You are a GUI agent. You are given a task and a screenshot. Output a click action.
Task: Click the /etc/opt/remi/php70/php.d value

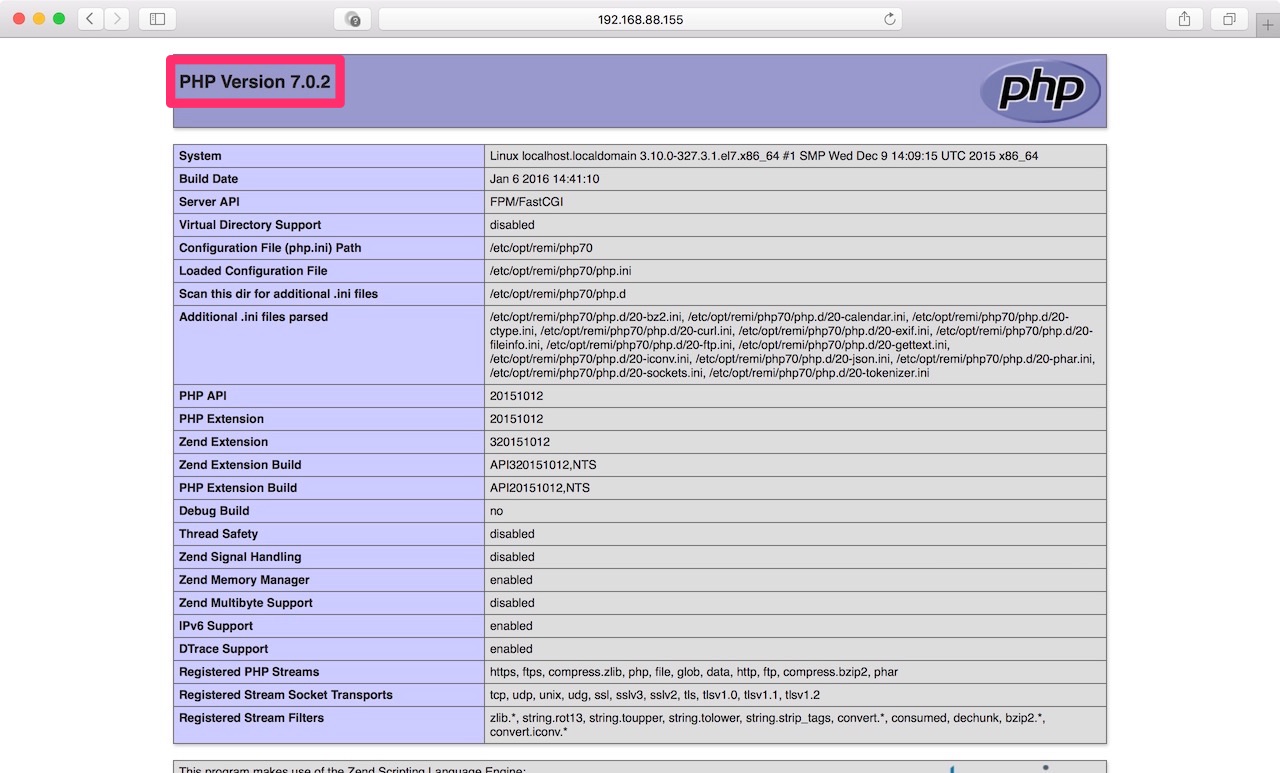558,294
